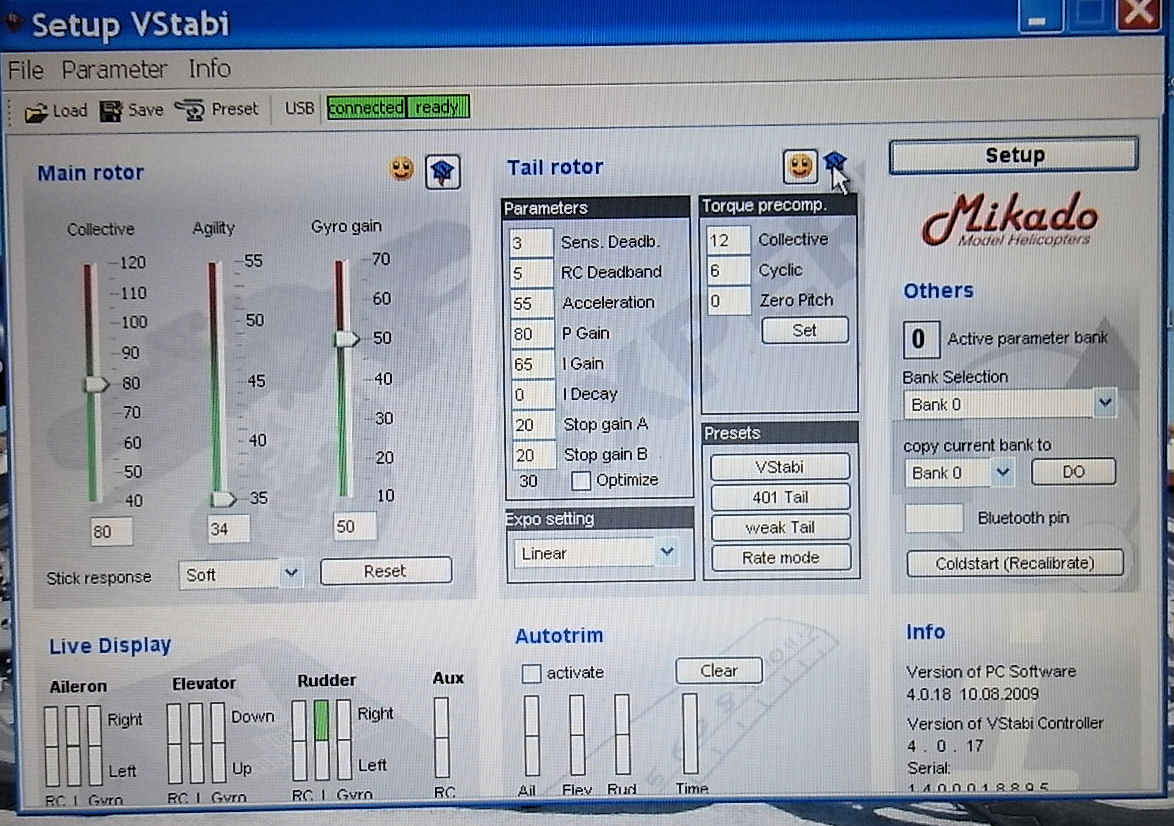This screenshot has height=826, width=1174.
Task: Open the Parameter menu
Action: [115, 70]
